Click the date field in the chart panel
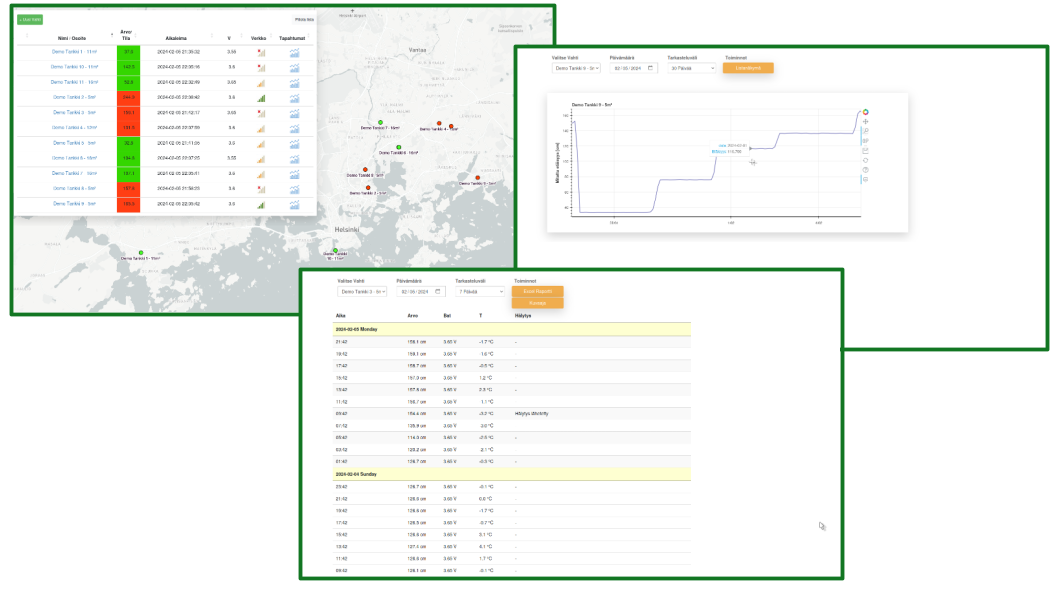Viewport: 1058px width, 595px height. tap(634, 68)
